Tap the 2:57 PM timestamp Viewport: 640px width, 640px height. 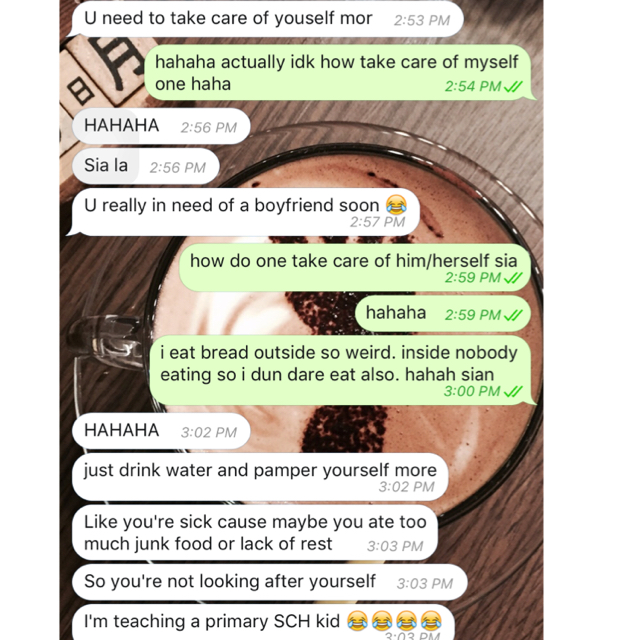click(x=378, y=222)
